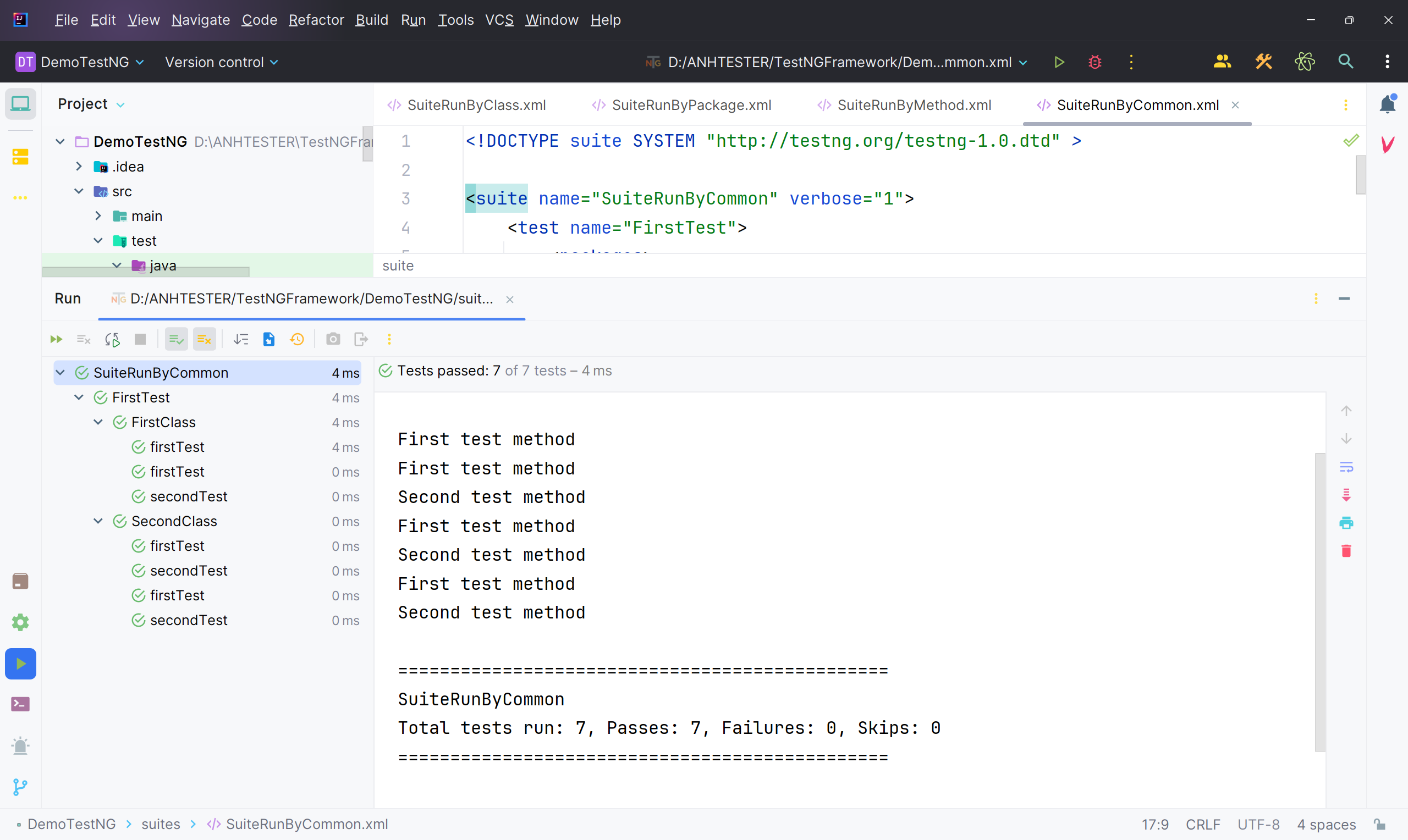The height and width of the screenshot is (840, 1408).
Task: Click suites in the breadcrumb bar
Action: [161, 824]
